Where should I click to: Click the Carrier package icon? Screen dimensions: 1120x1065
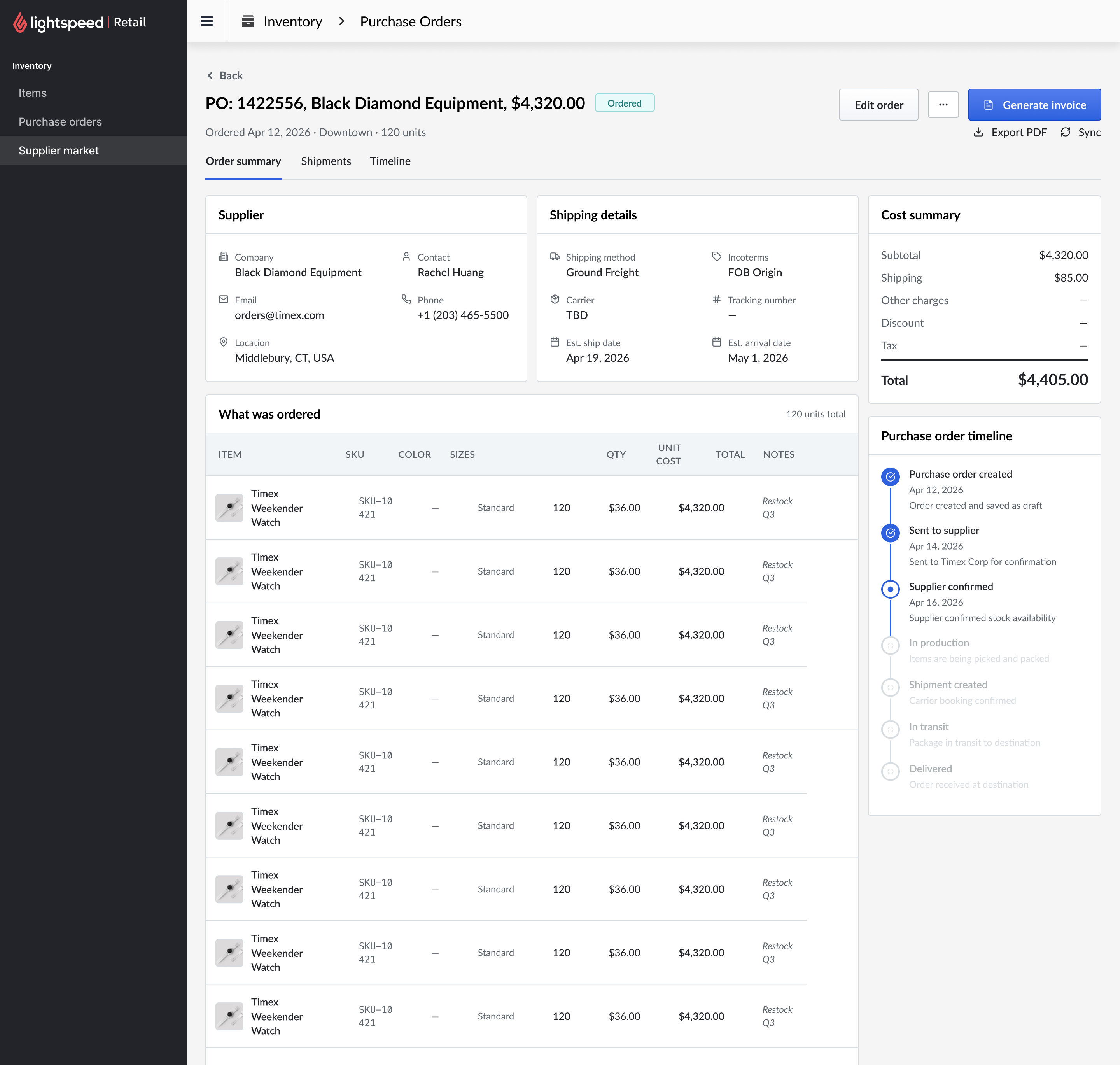coord(555,299)
